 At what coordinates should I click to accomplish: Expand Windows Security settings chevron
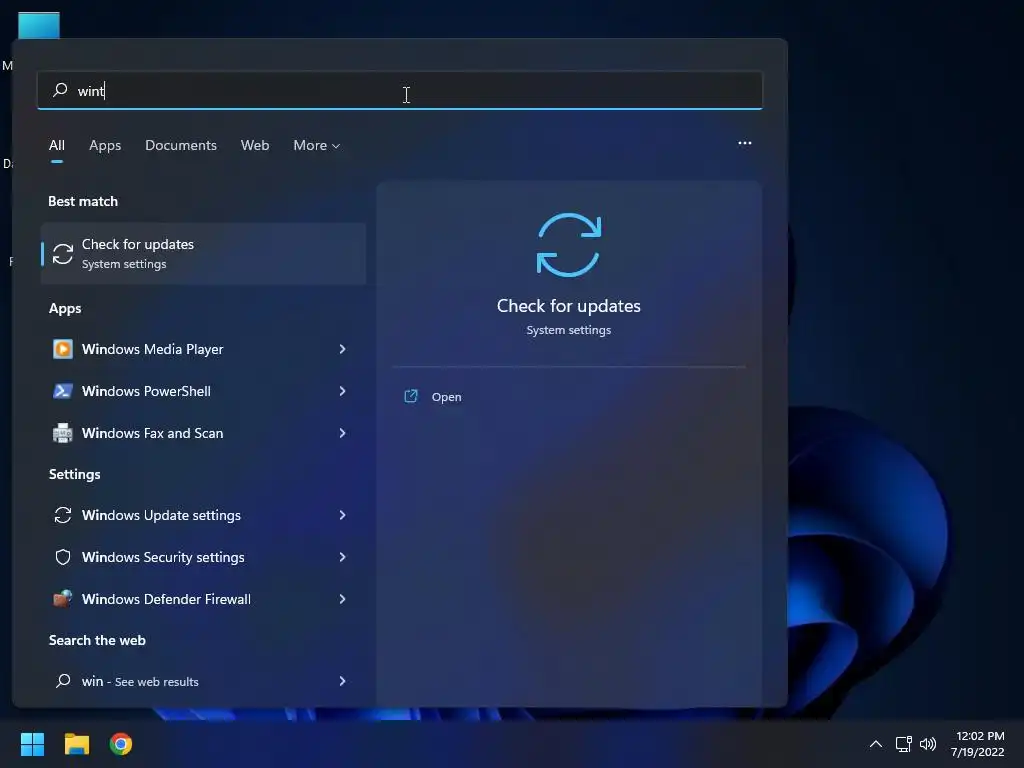tap(342, 557)
